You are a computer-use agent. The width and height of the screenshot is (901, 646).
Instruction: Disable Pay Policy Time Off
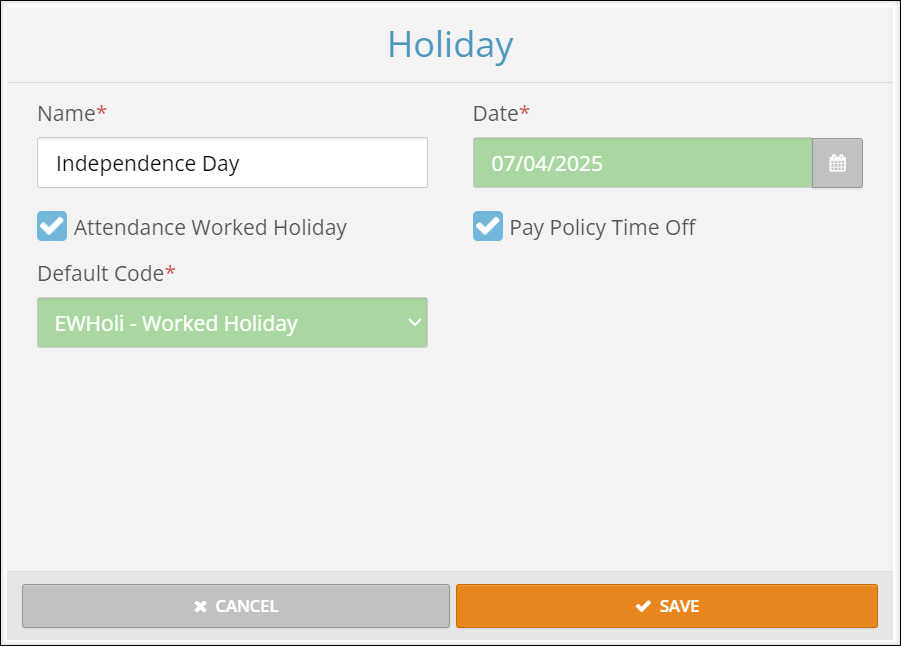[x=488, y=227]
